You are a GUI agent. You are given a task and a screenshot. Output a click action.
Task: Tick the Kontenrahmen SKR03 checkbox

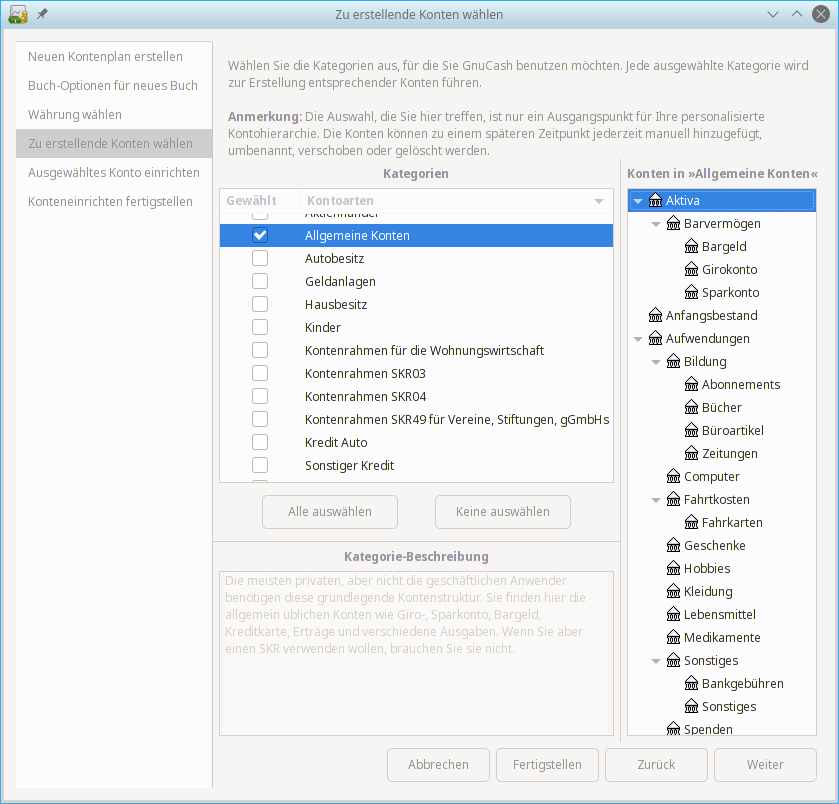coord(260,374)
